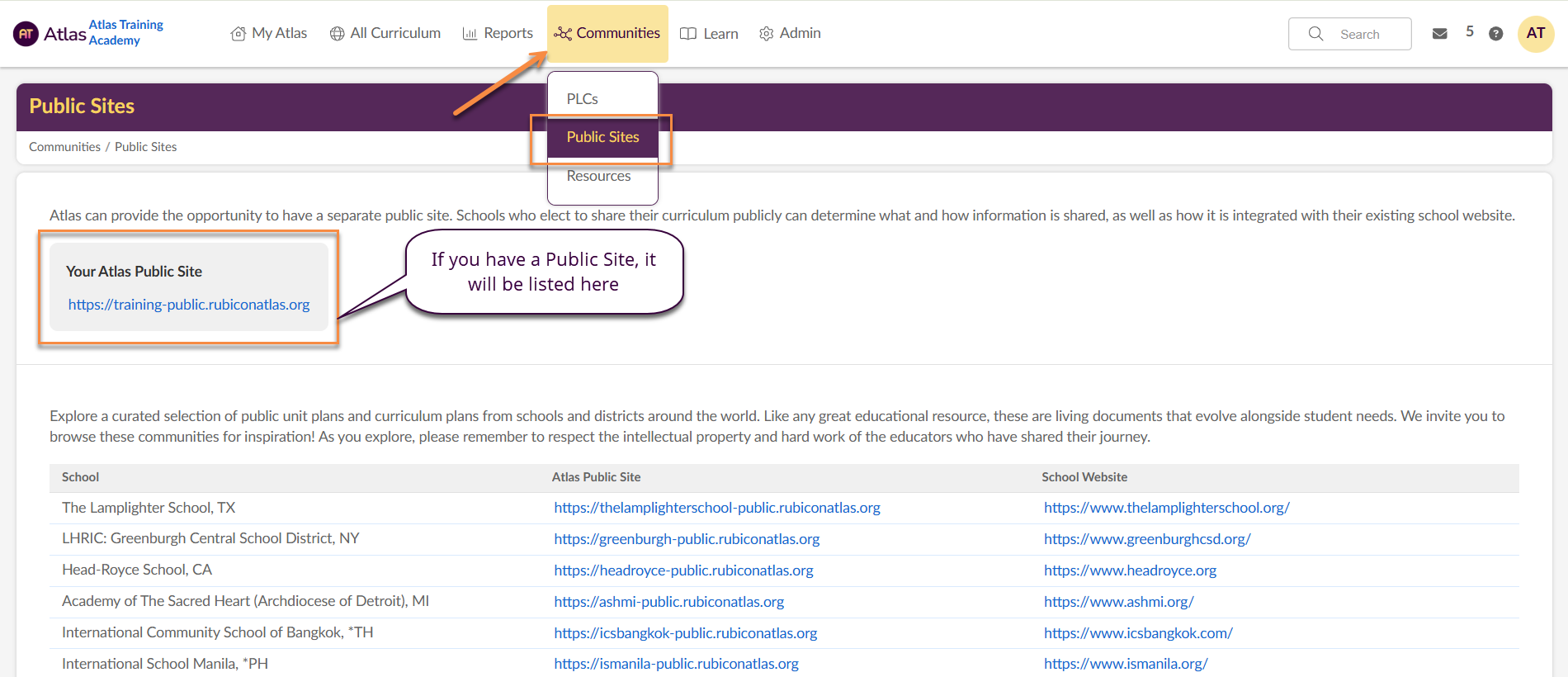
Task: Open the greenburgh-public.rubiconatlas.org link
Action: 687,539
